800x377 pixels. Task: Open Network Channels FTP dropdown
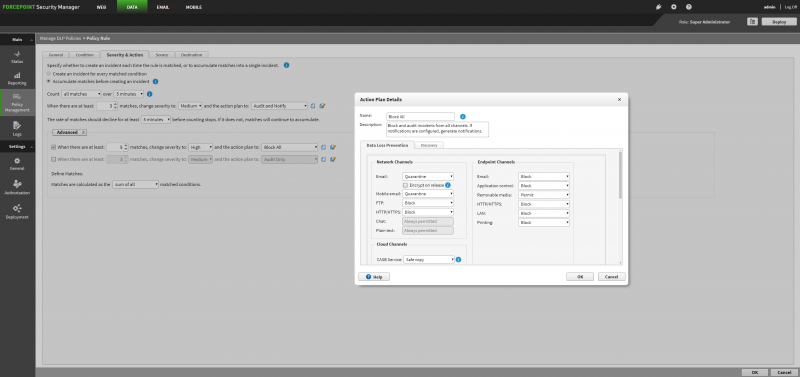[x=428, y=203]
